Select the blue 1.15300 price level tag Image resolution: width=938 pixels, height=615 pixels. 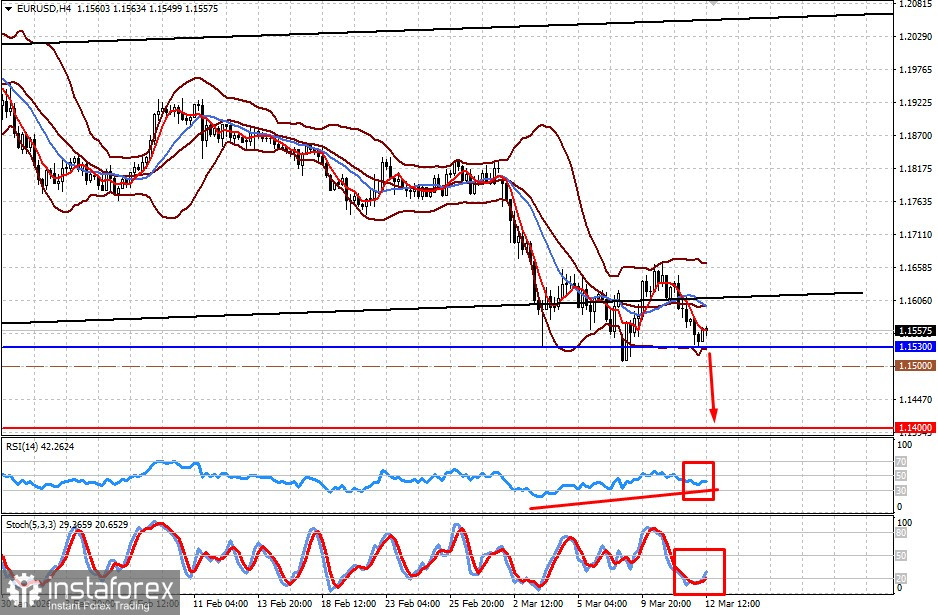(x=914, y=347)
